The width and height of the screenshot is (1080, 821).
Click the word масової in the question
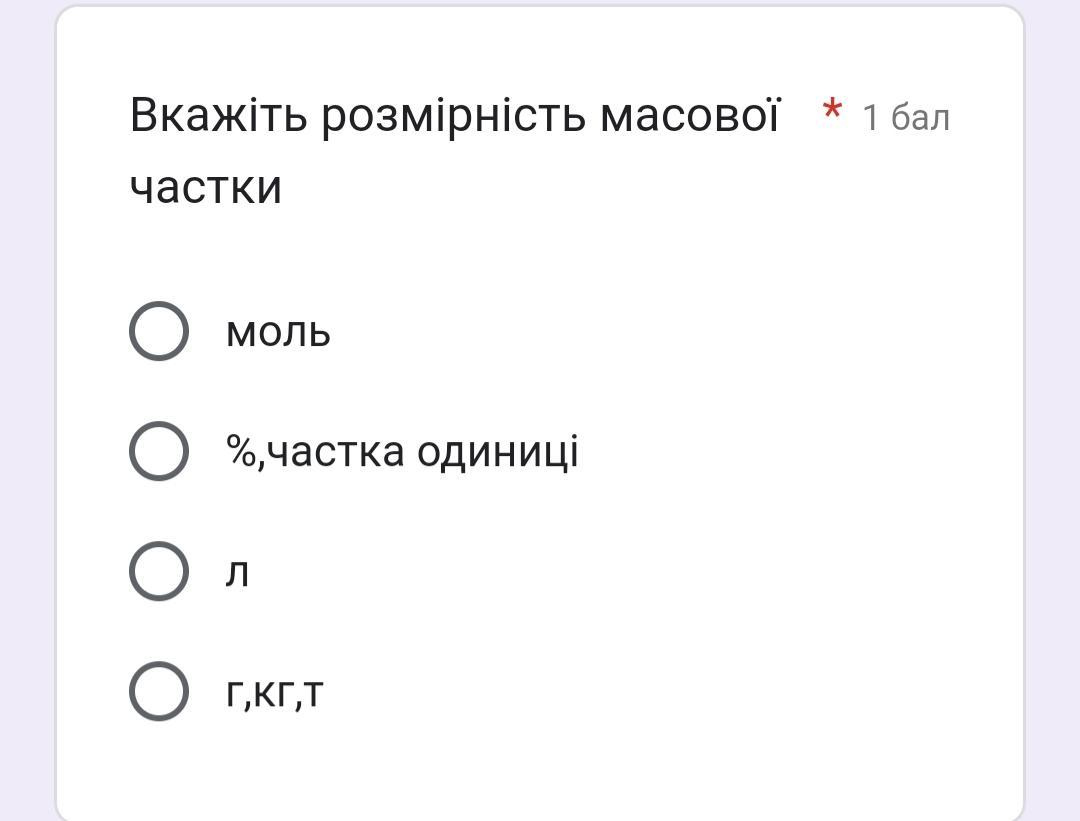pos(689,116)
